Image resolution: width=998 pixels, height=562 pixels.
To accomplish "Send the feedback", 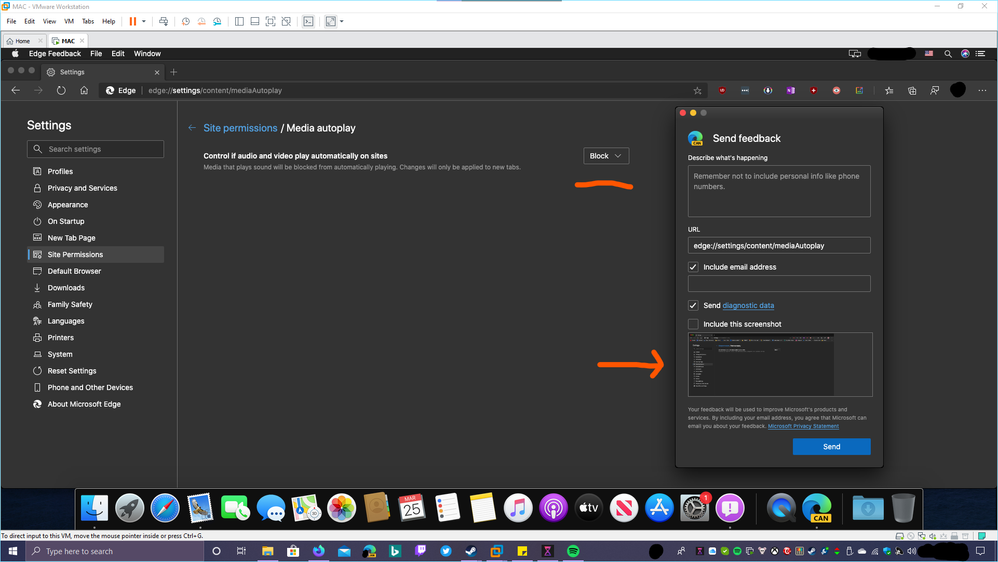I will pyautogui.click(x=831, y=447).
